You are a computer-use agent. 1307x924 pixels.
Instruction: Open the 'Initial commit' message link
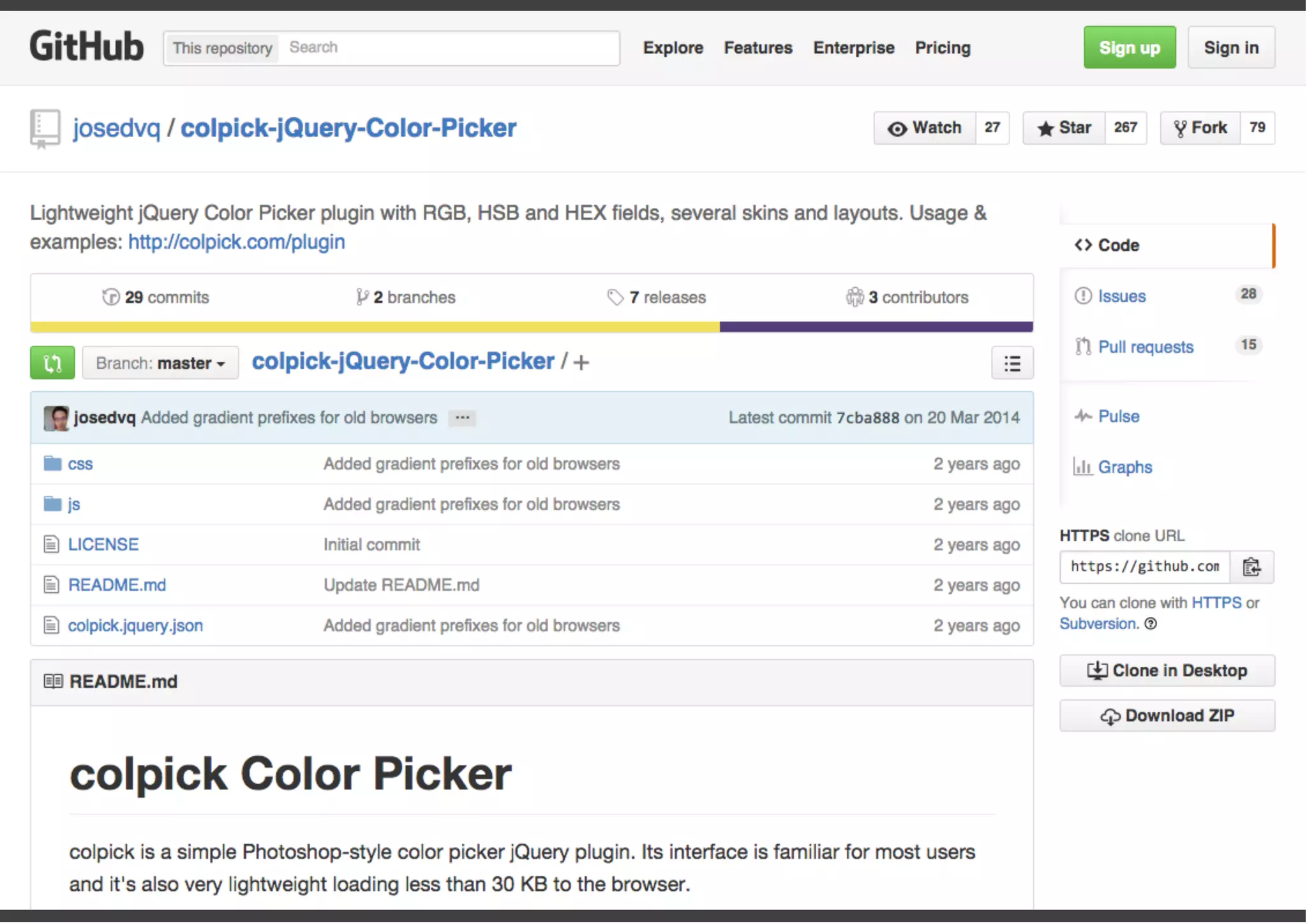[x=371, y=544]
